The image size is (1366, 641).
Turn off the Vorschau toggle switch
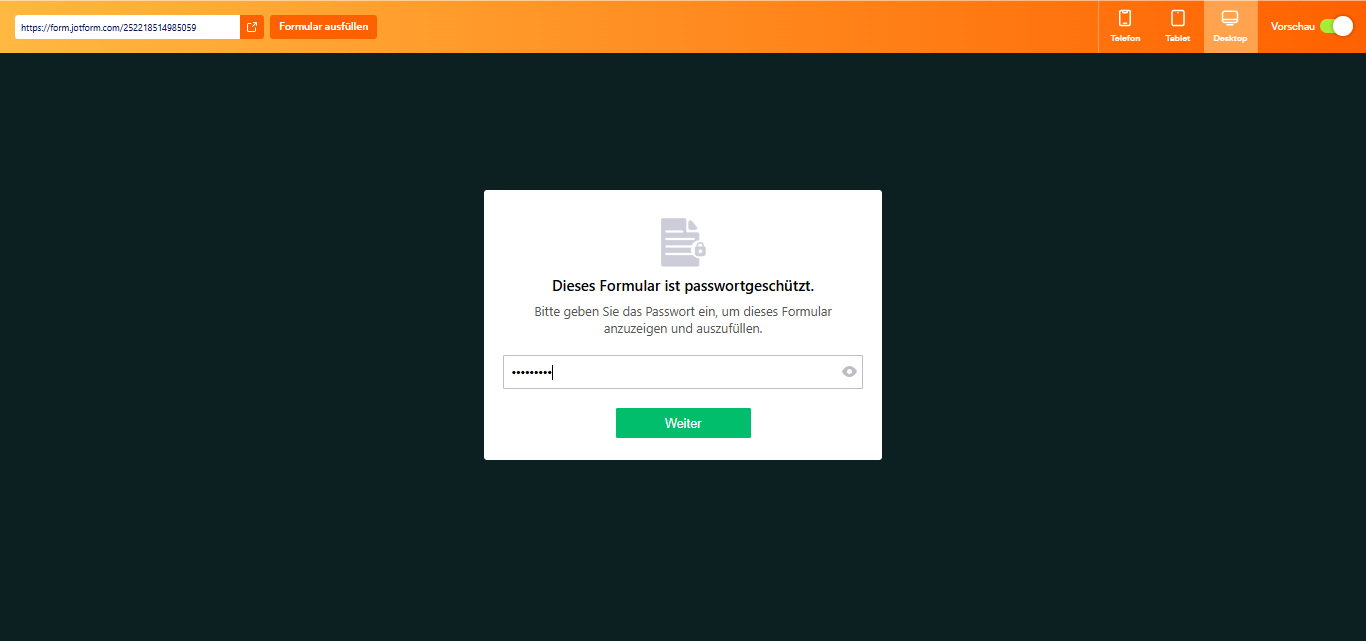[1336, 27]
